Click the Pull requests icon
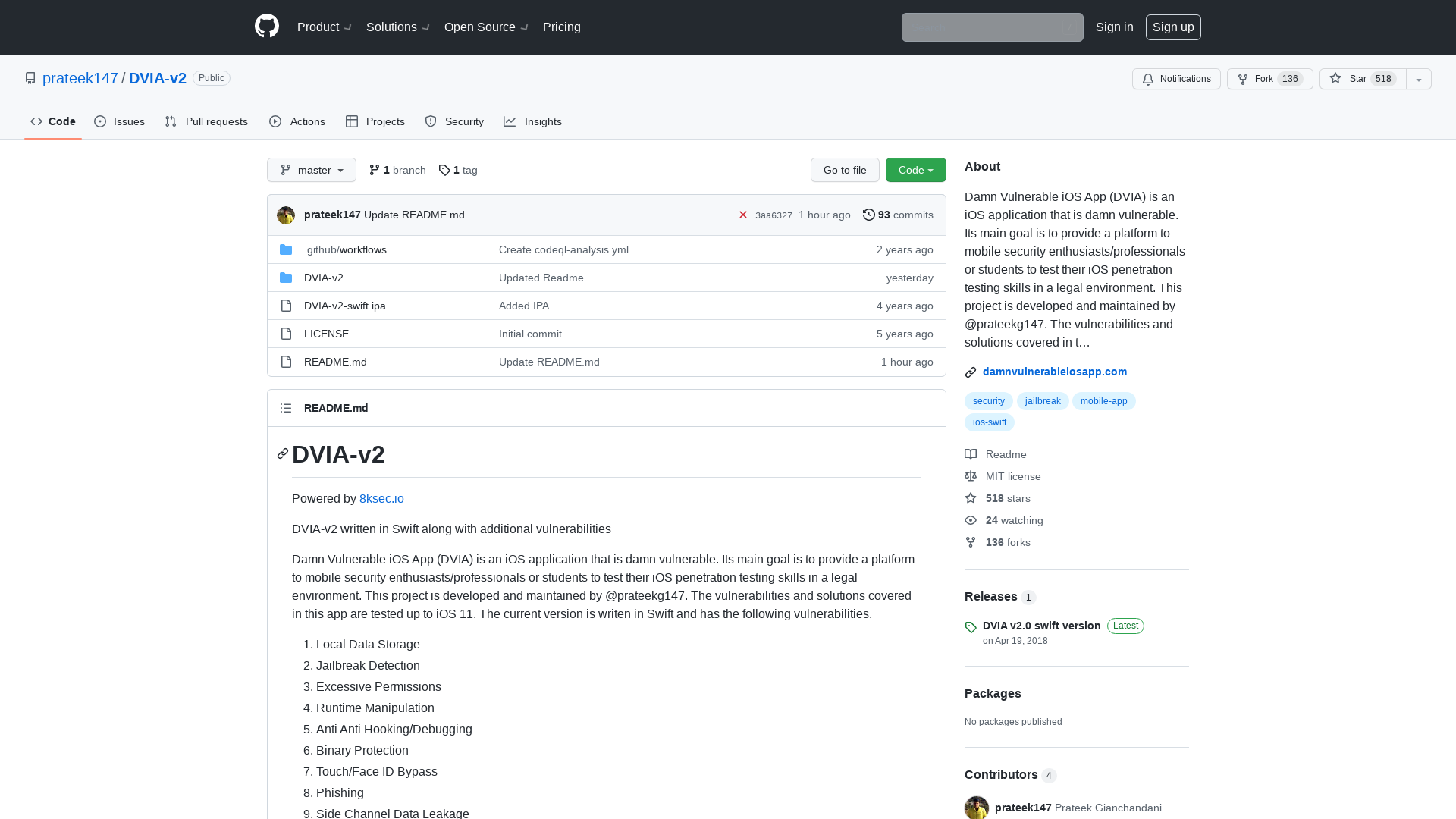Viewport: 1456px width, 819px height. (x=170, y=121)
